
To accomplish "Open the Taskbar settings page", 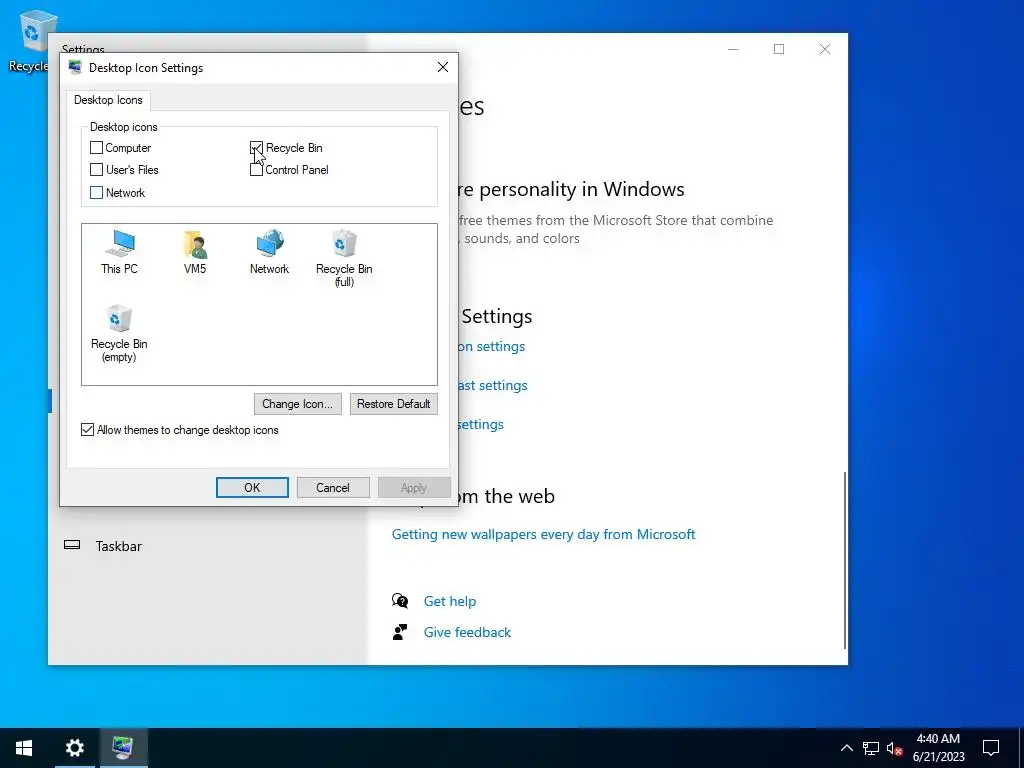I will pos(118,546).
